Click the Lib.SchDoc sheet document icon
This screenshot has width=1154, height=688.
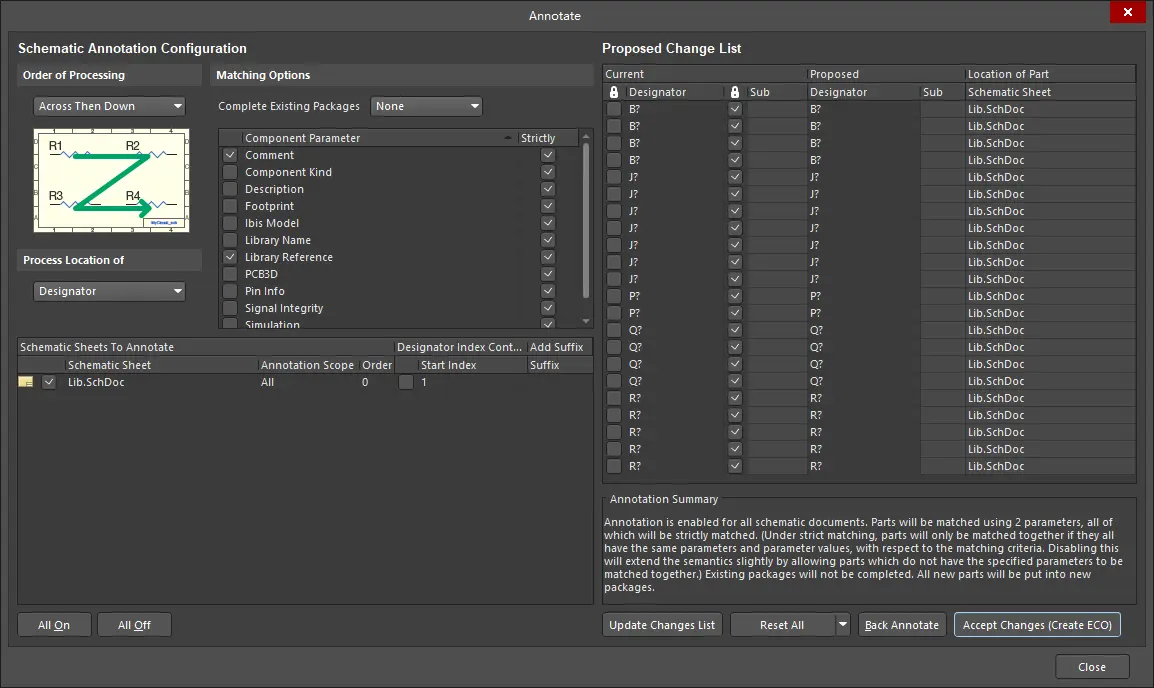click(26, 382)
